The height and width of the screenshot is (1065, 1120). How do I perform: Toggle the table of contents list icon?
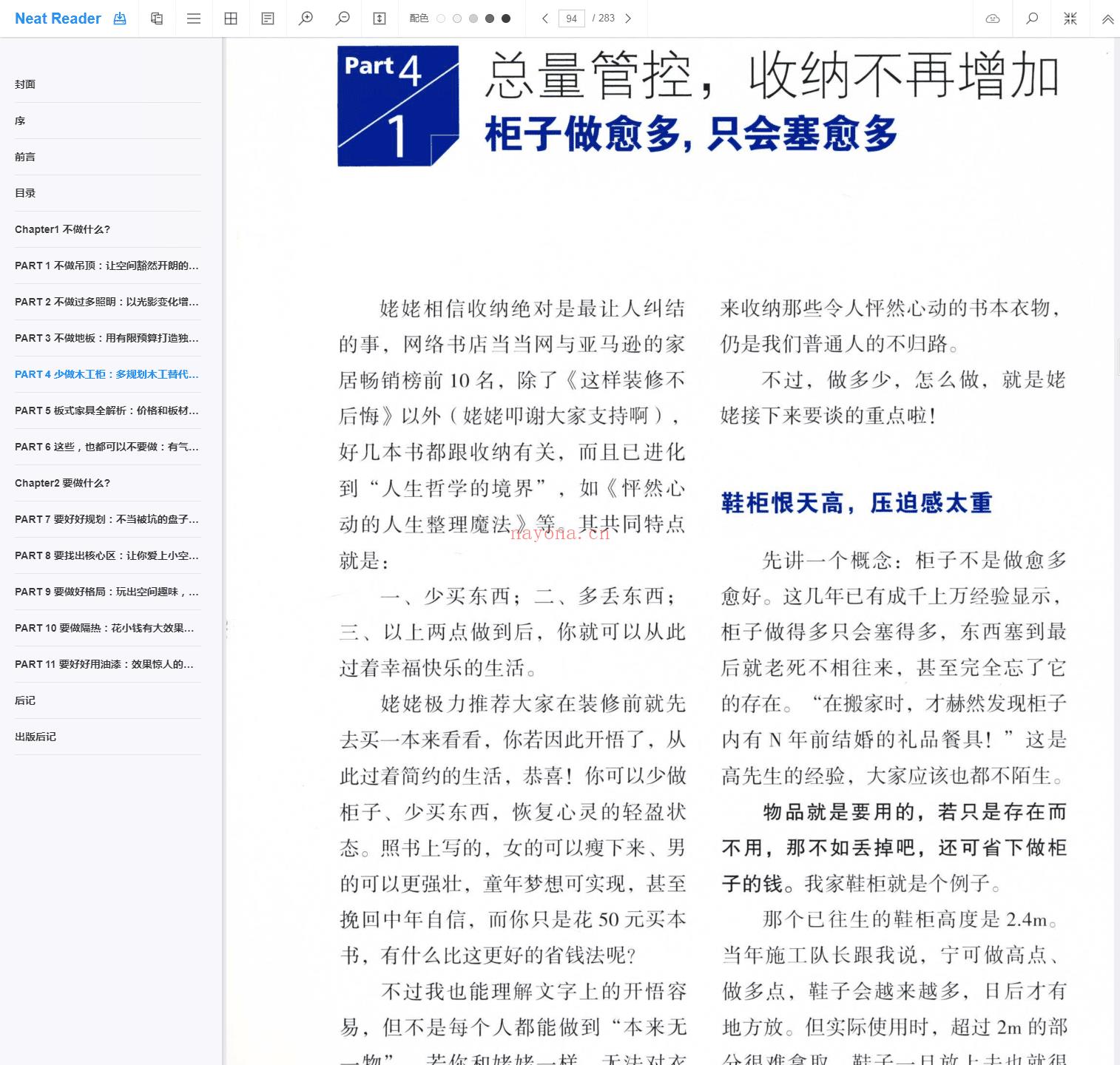click(194, 18)
